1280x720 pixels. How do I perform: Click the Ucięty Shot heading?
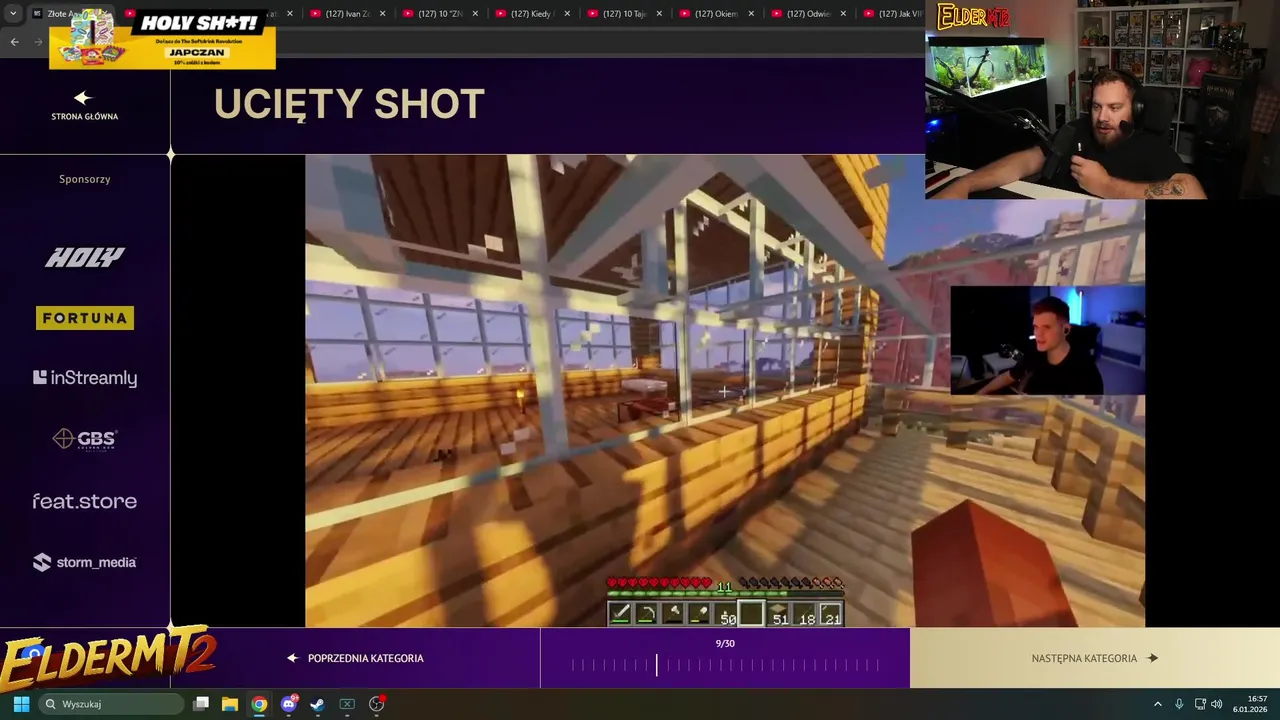click(349, 104)
